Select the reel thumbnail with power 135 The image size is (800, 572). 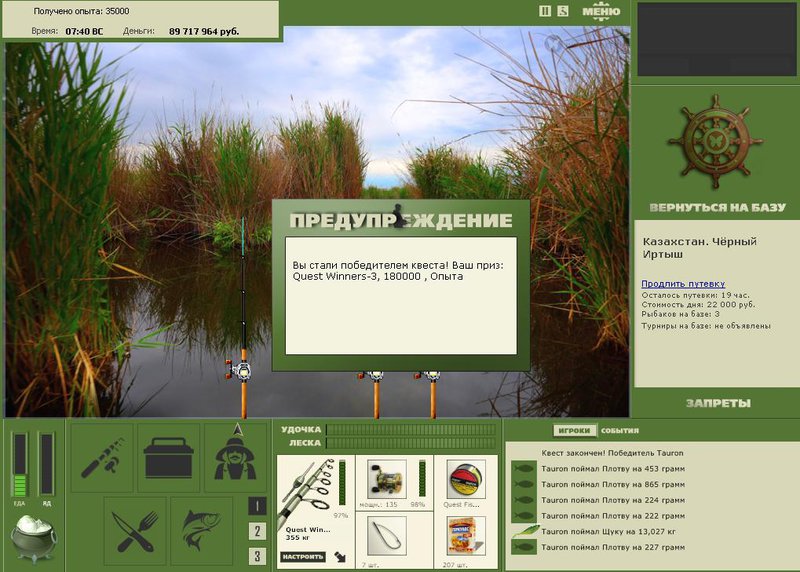(x=387, y=479)
